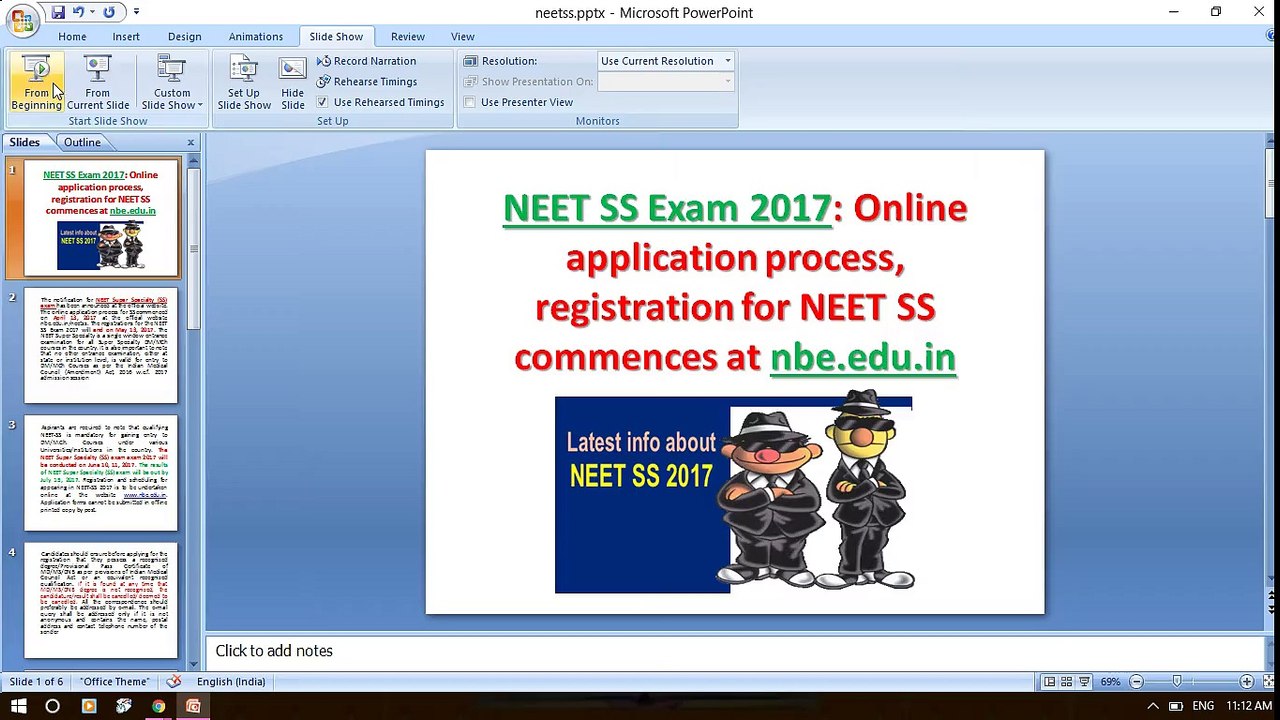The image size is (1280, 720).
Task: Start slide show From Beginning
Action: click(x=36, y=82)
